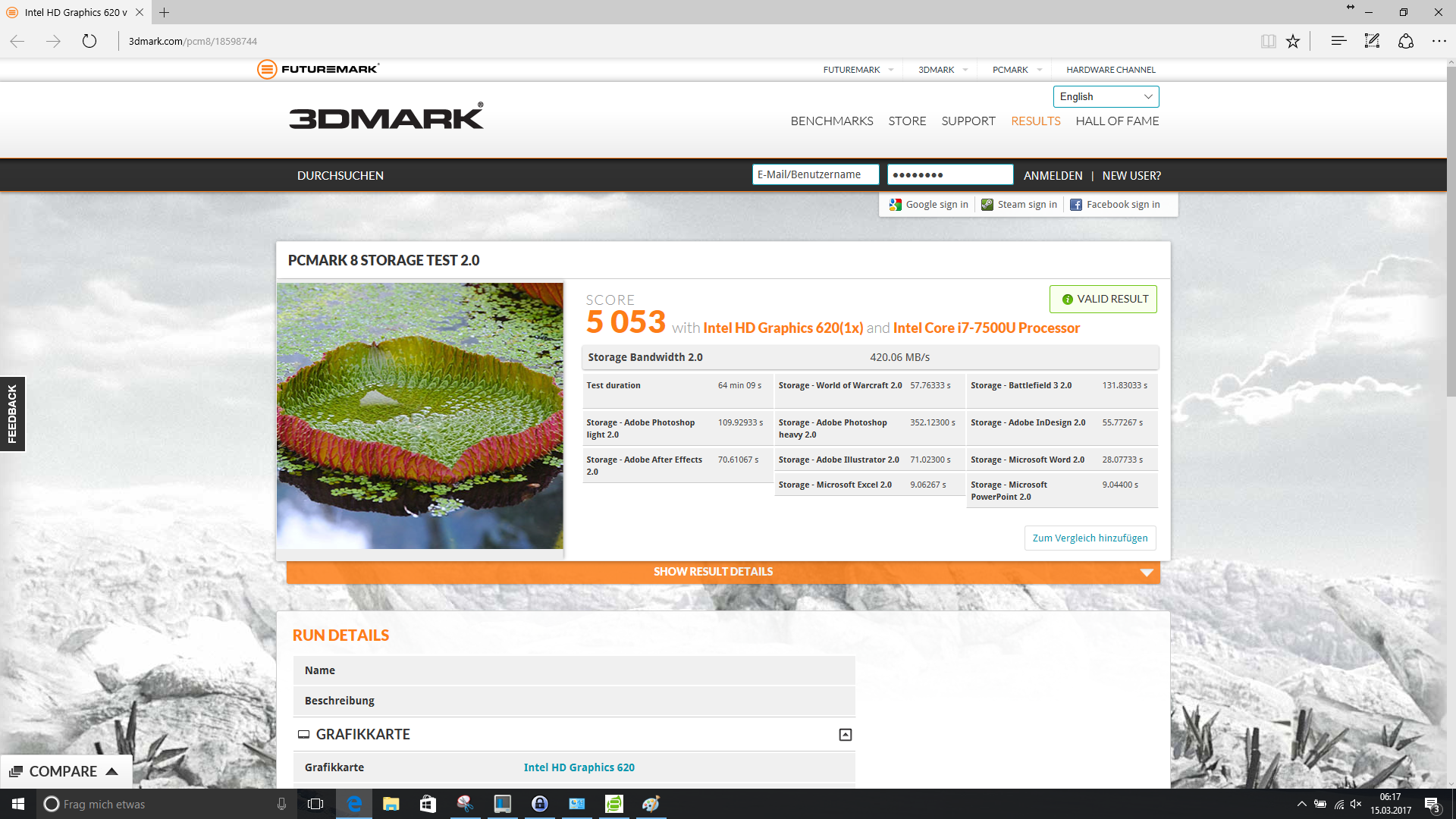This screenshot has width=1456, height=819.
Task: Click the E-Mail/Benutzername input field
Action: pyautogui.click(x=815, y=174)
